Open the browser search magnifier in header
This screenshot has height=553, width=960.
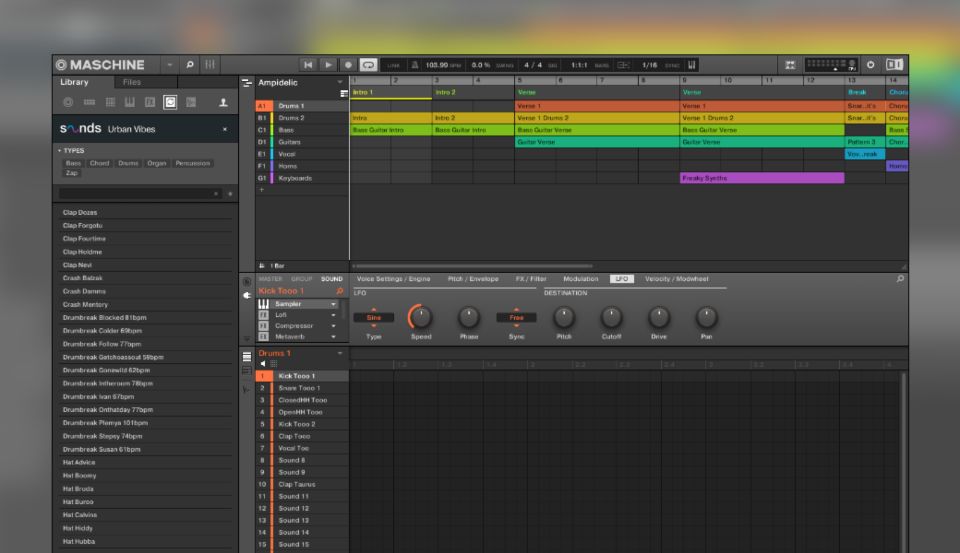190,64
